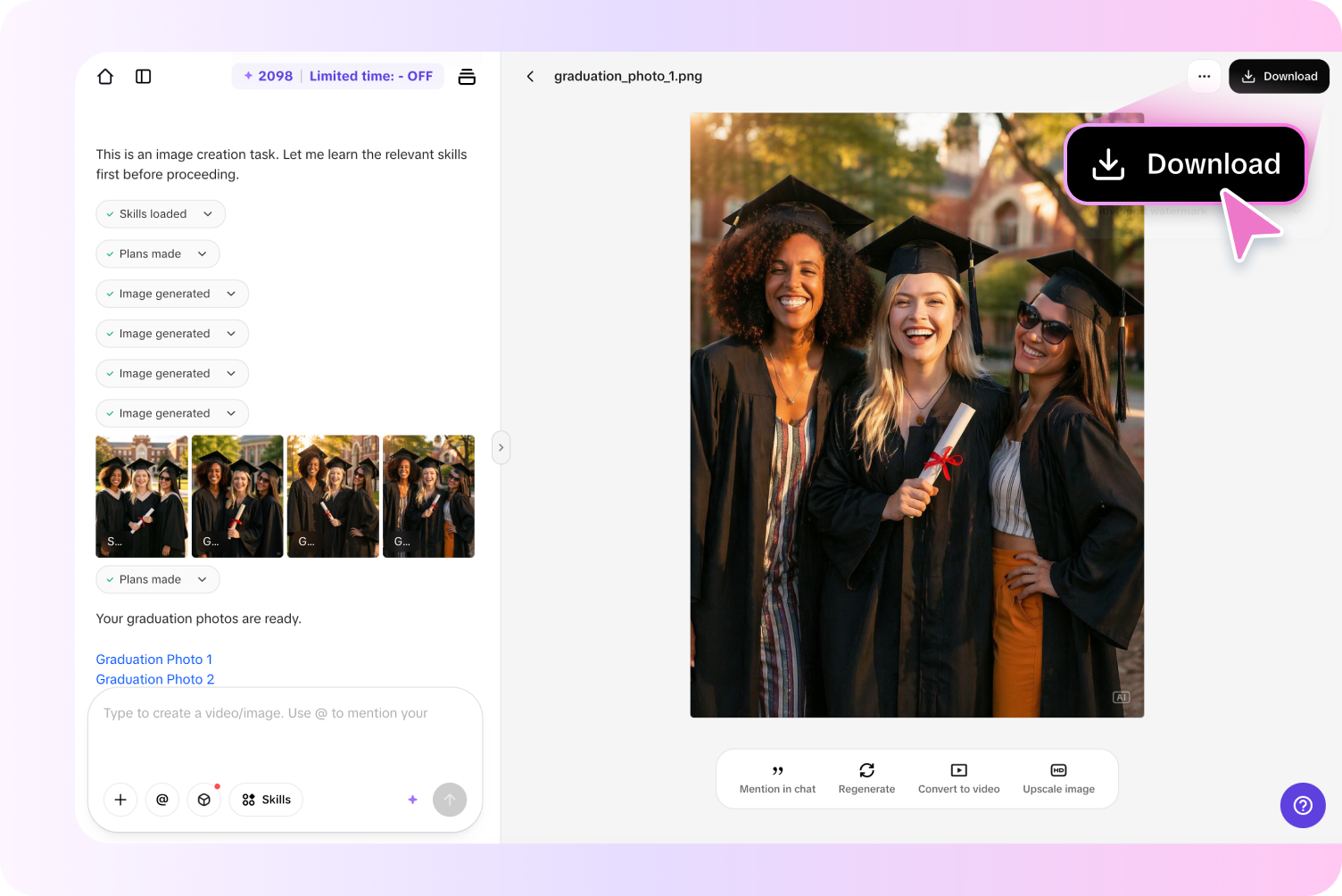Click Regenerate

pyautogui.click(x=866, y=779)
